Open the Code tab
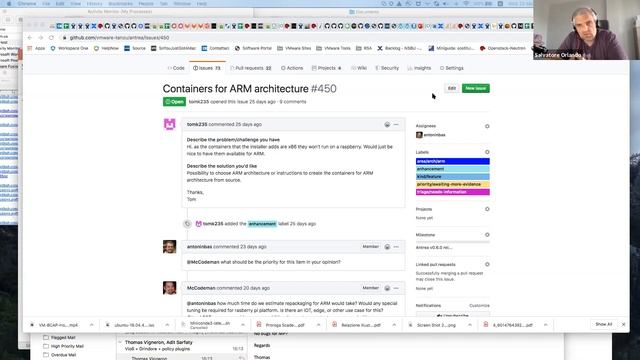This screenshot has height=360, width=640. point(176,68)
